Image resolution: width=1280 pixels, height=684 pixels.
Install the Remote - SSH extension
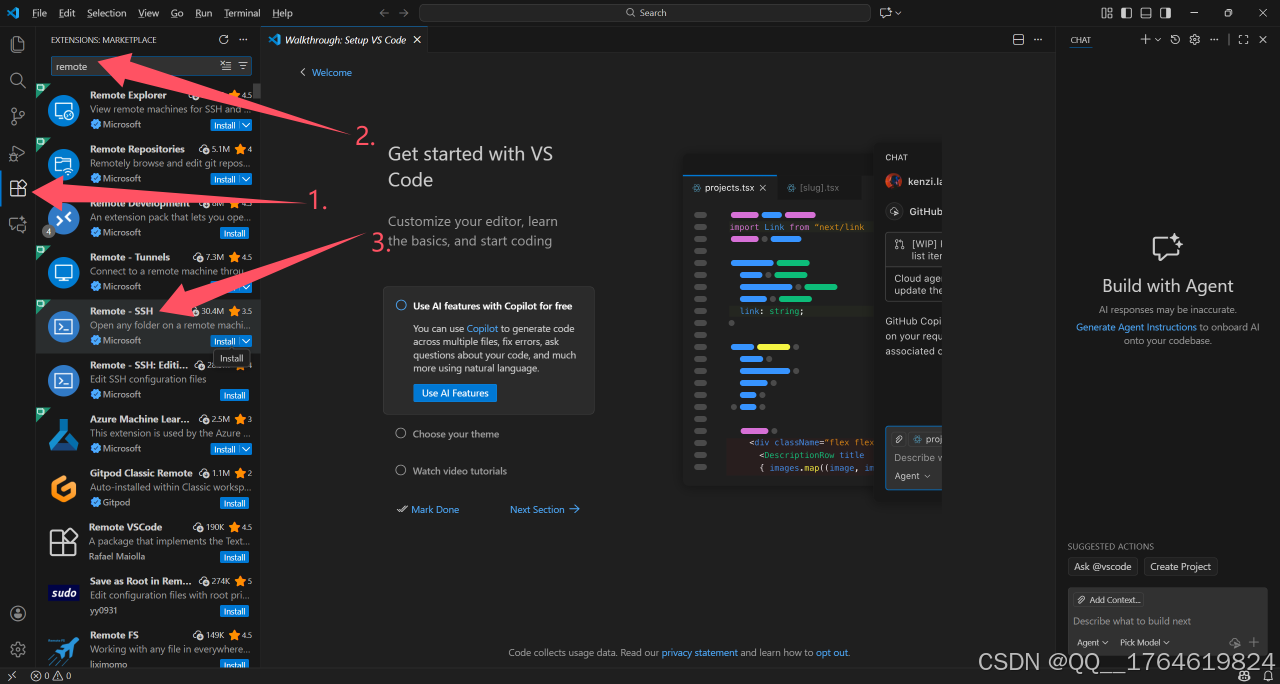(225, 341)
